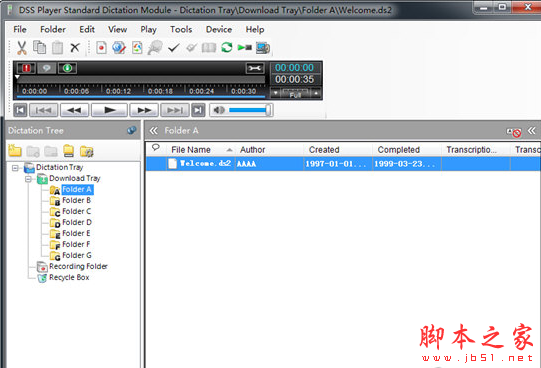The image size is (541, 368).
Task: Click the down arrow beside Full
Action: point(275,93)
